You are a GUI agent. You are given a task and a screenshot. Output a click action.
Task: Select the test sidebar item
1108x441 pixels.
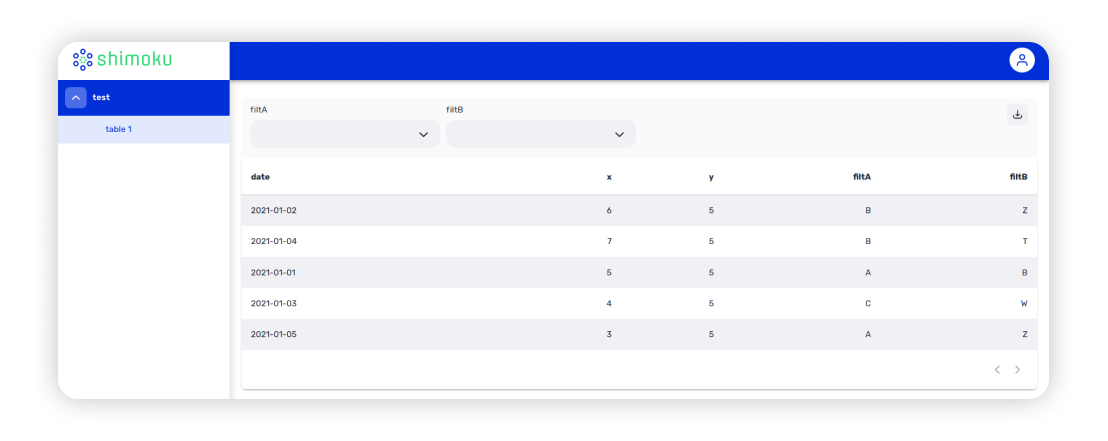click(144, 98)
